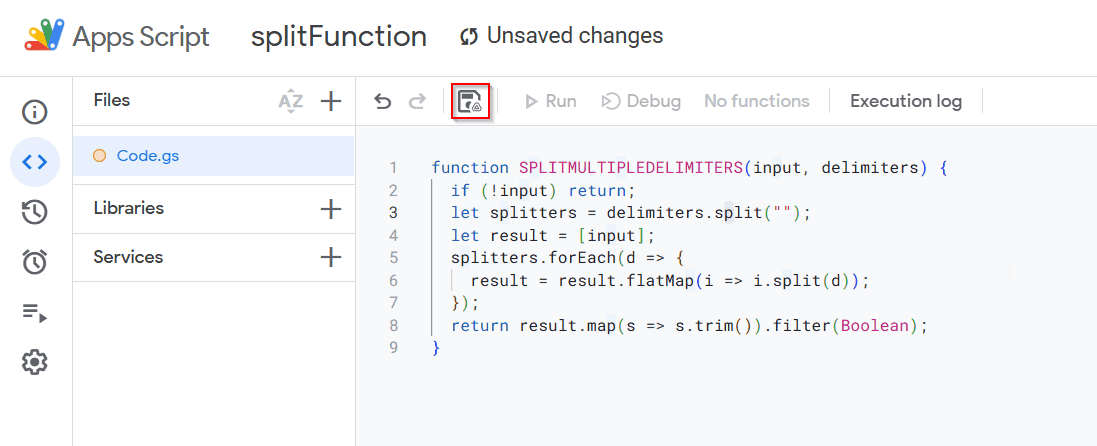
Task: Click line number 1 in gutter
Action: pyautogui.click(x=393, y=168)
